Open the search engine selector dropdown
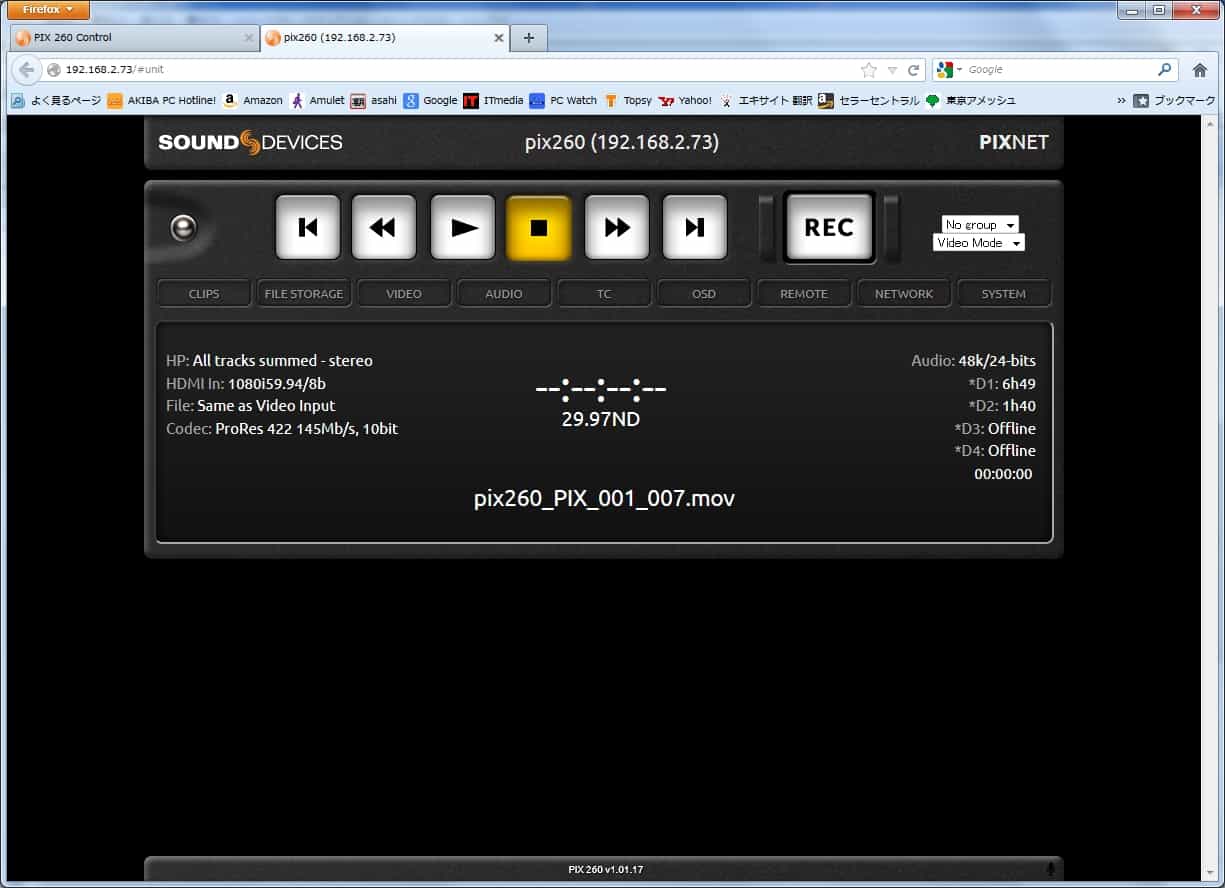1225x888 pixels. [949, 70]
